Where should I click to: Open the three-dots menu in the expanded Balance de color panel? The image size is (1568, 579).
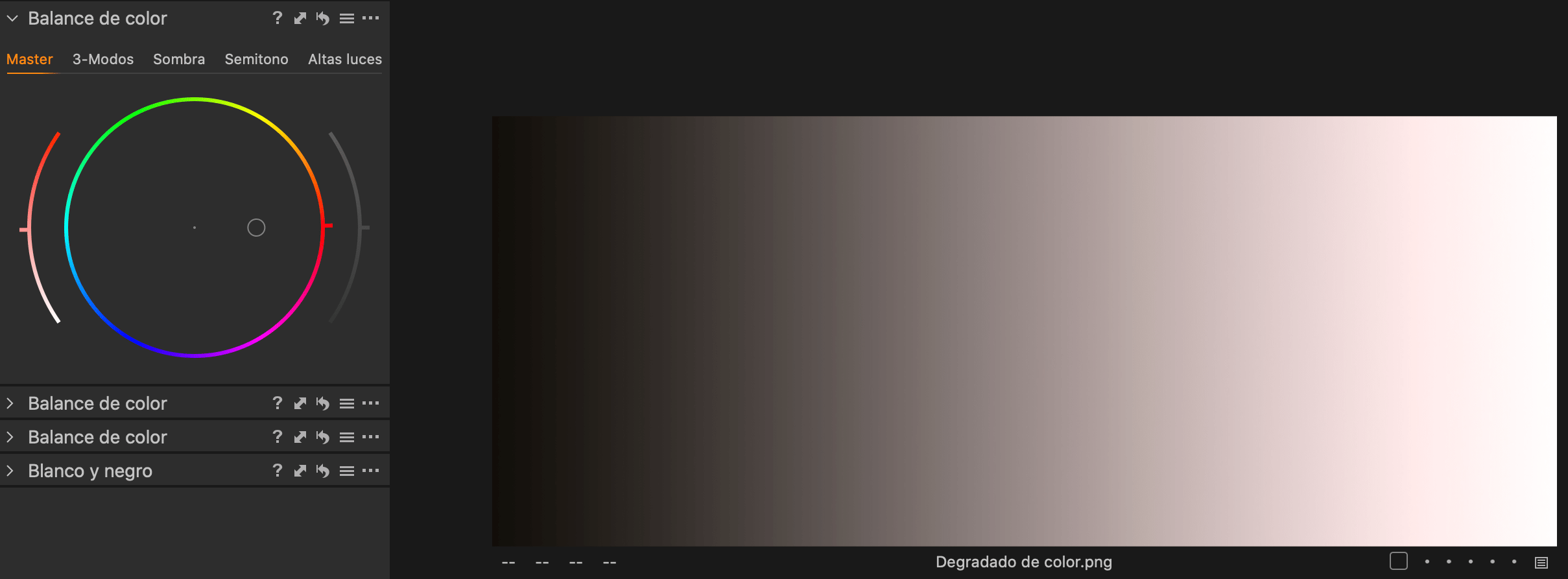(x=371, y=18)
